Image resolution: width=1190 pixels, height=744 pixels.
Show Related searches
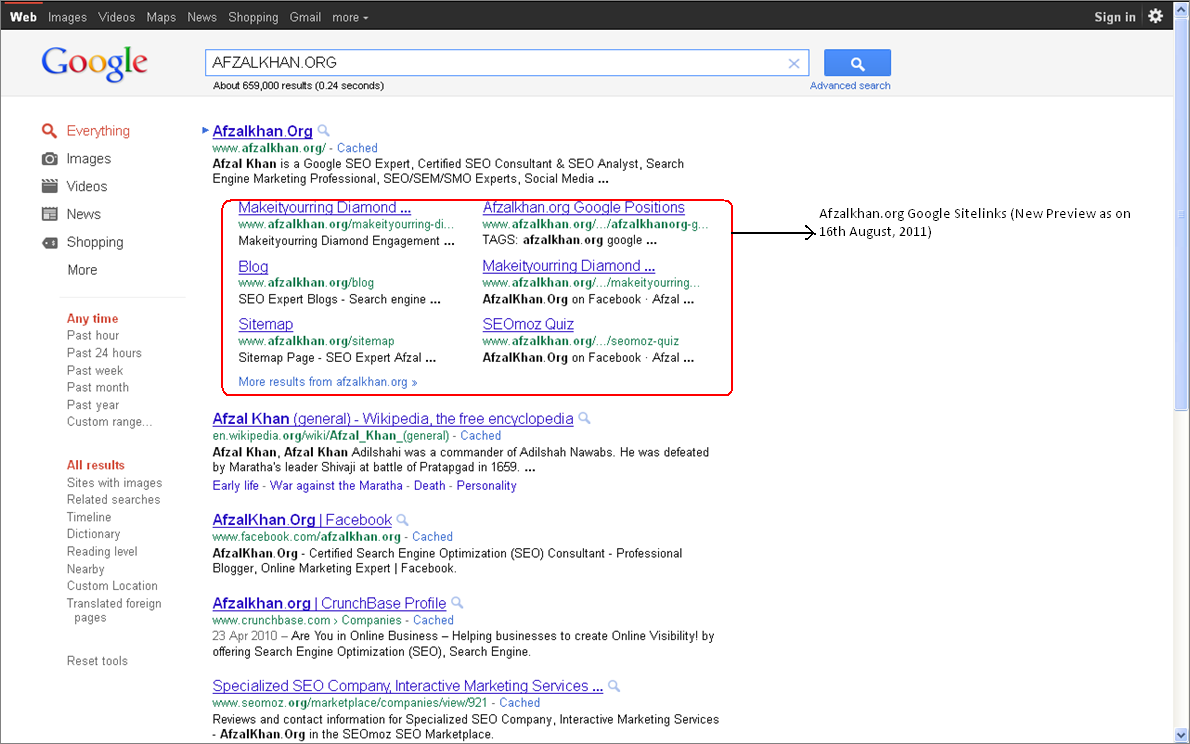pos(114,500)
